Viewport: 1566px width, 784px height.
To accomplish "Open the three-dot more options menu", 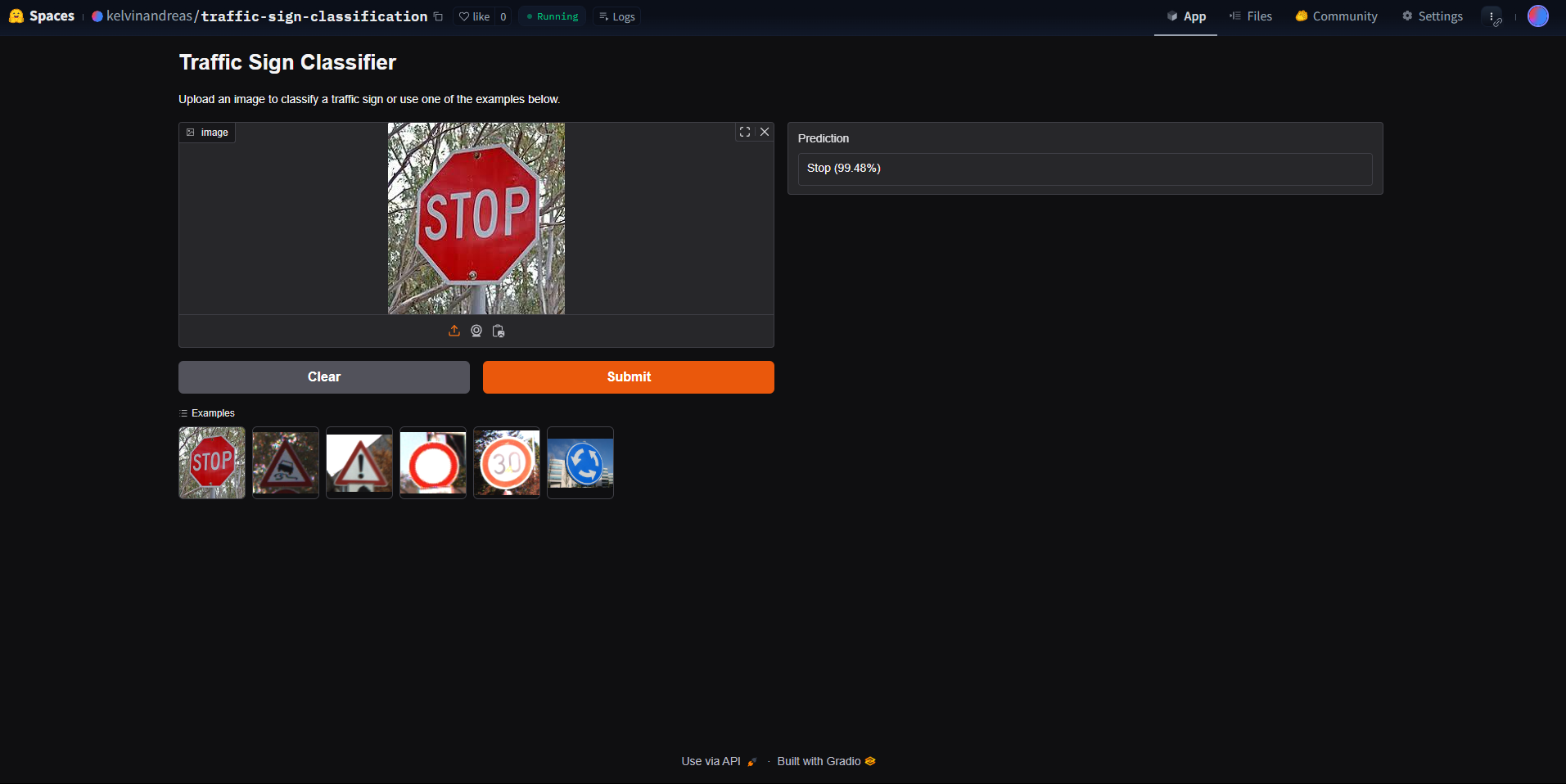I will (x=1492, y=16).
